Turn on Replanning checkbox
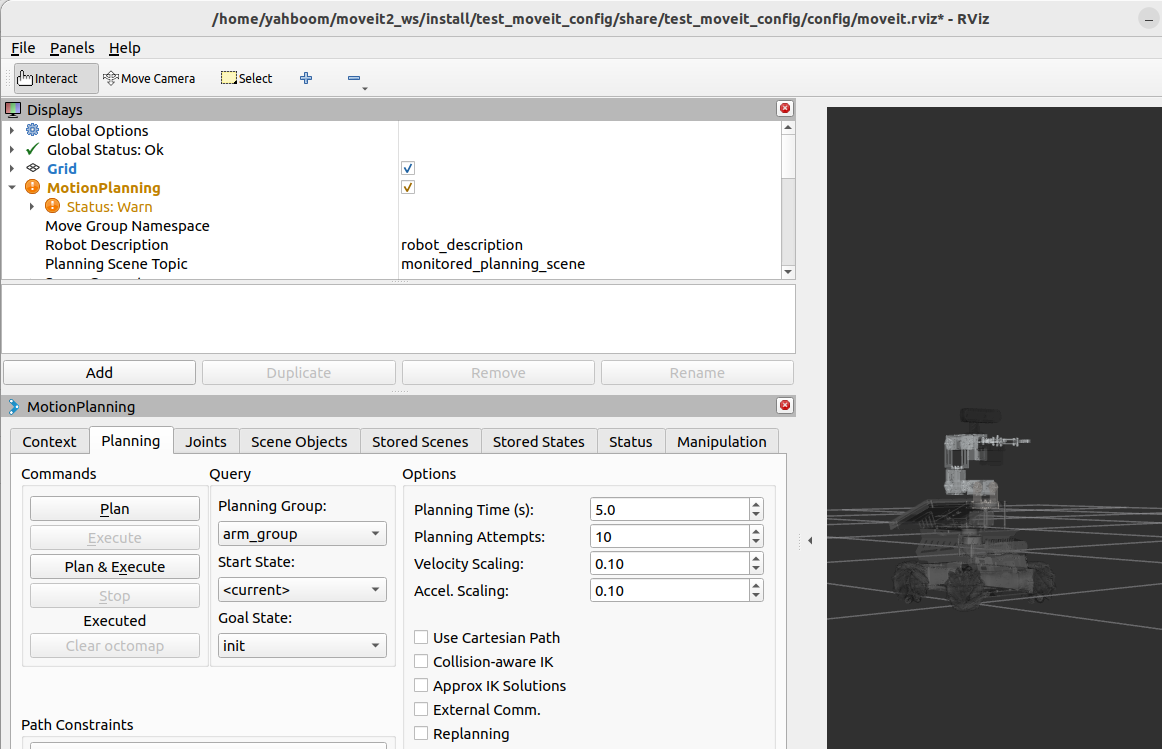The height and width of the screenshot is (749, 1162). coord(421,733)
